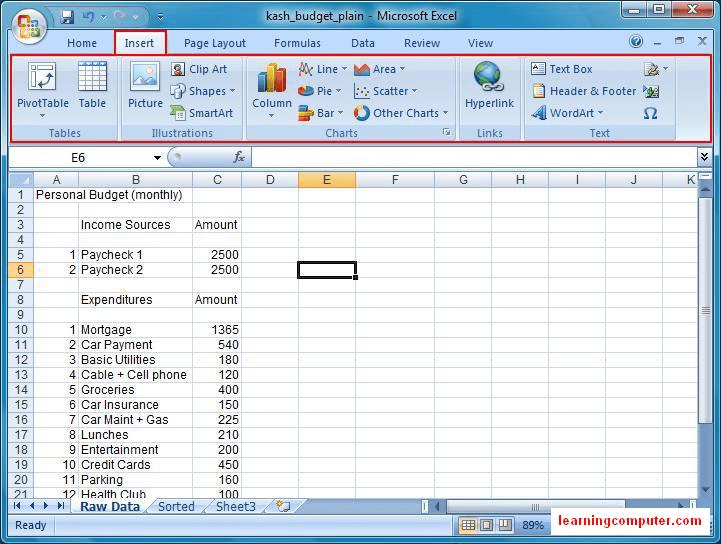Insert Symbol omega icon
The image size is (721, 544).
tap(650, 113)
